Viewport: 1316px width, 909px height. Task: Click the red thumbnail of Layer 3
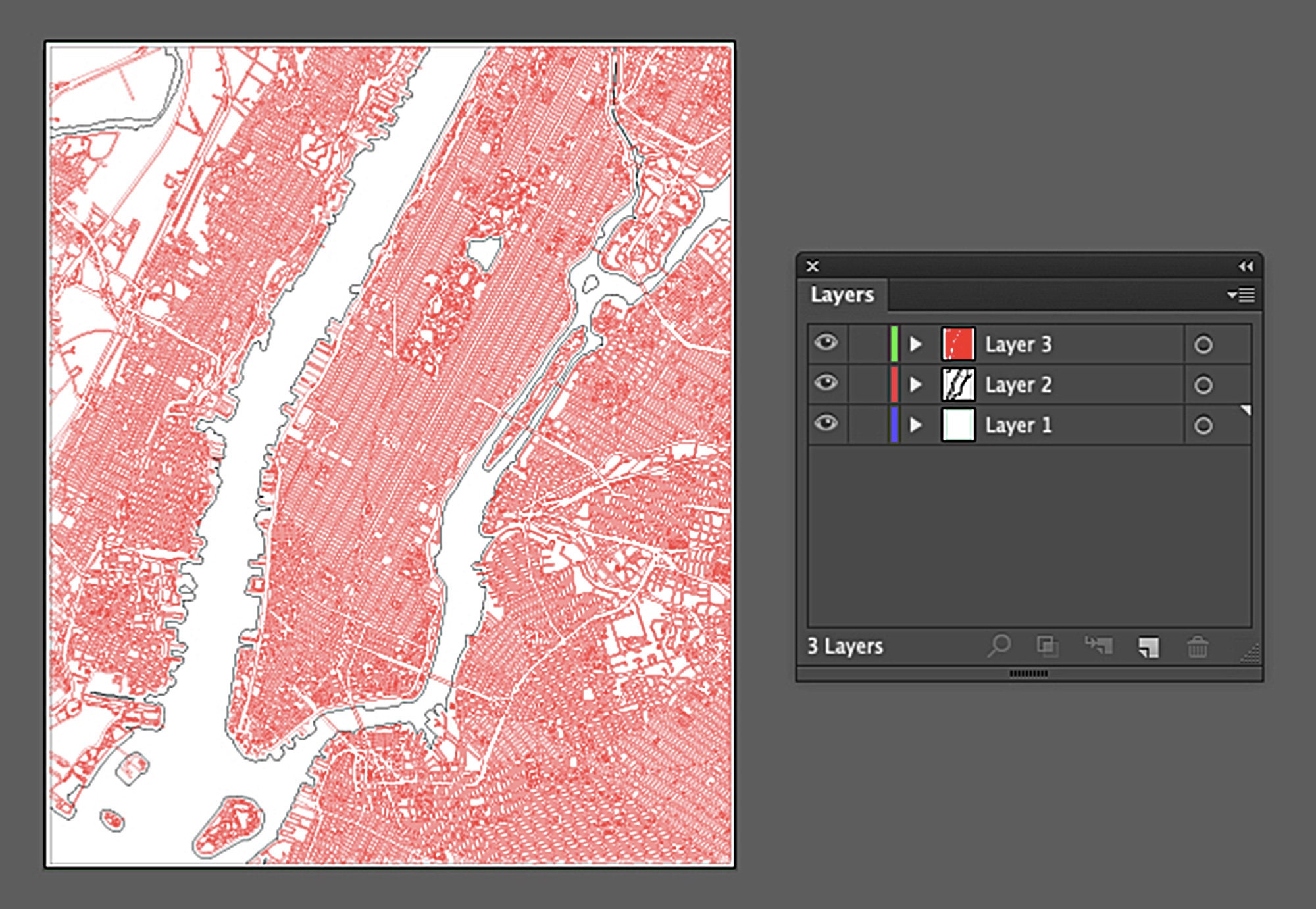(x=957, y=344)
